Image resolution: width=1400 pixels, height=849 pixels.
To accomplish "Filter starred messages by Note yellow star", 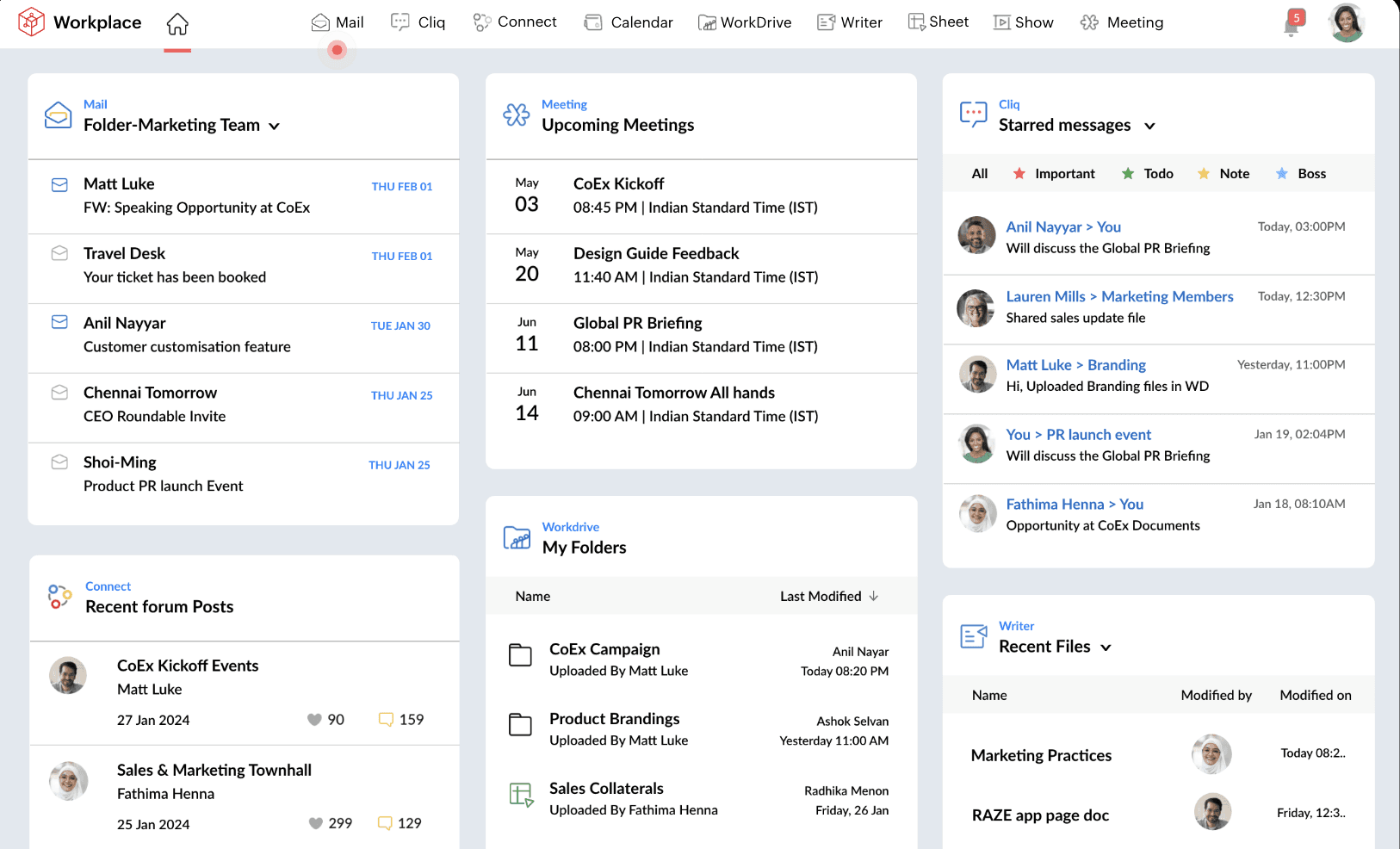I will coord(1204,174).
